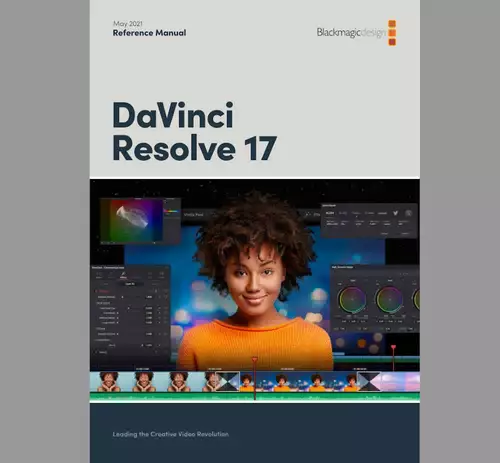
Task: Select the first filmstrip thumbnail of woman smiling
Action: [x=109, y=381]
